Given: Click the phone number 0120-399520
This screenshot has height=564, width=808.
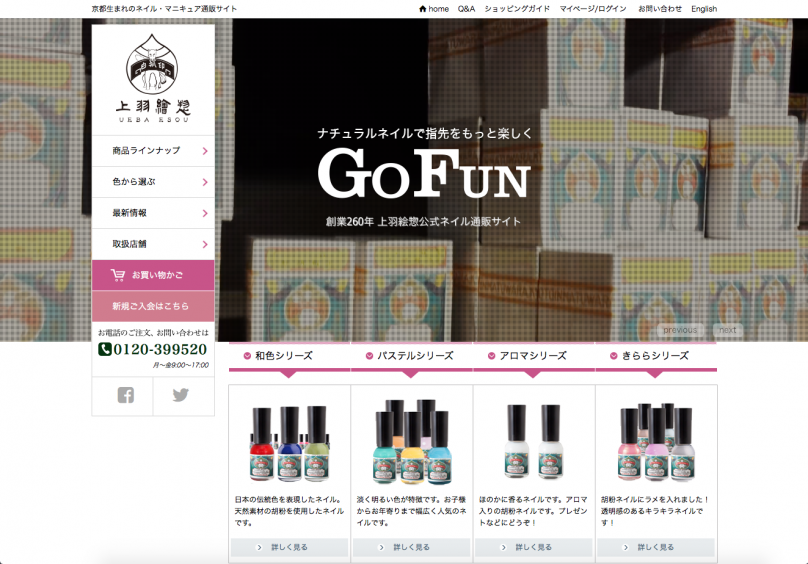Looking at the screenshot, I should tap(160, 350).
